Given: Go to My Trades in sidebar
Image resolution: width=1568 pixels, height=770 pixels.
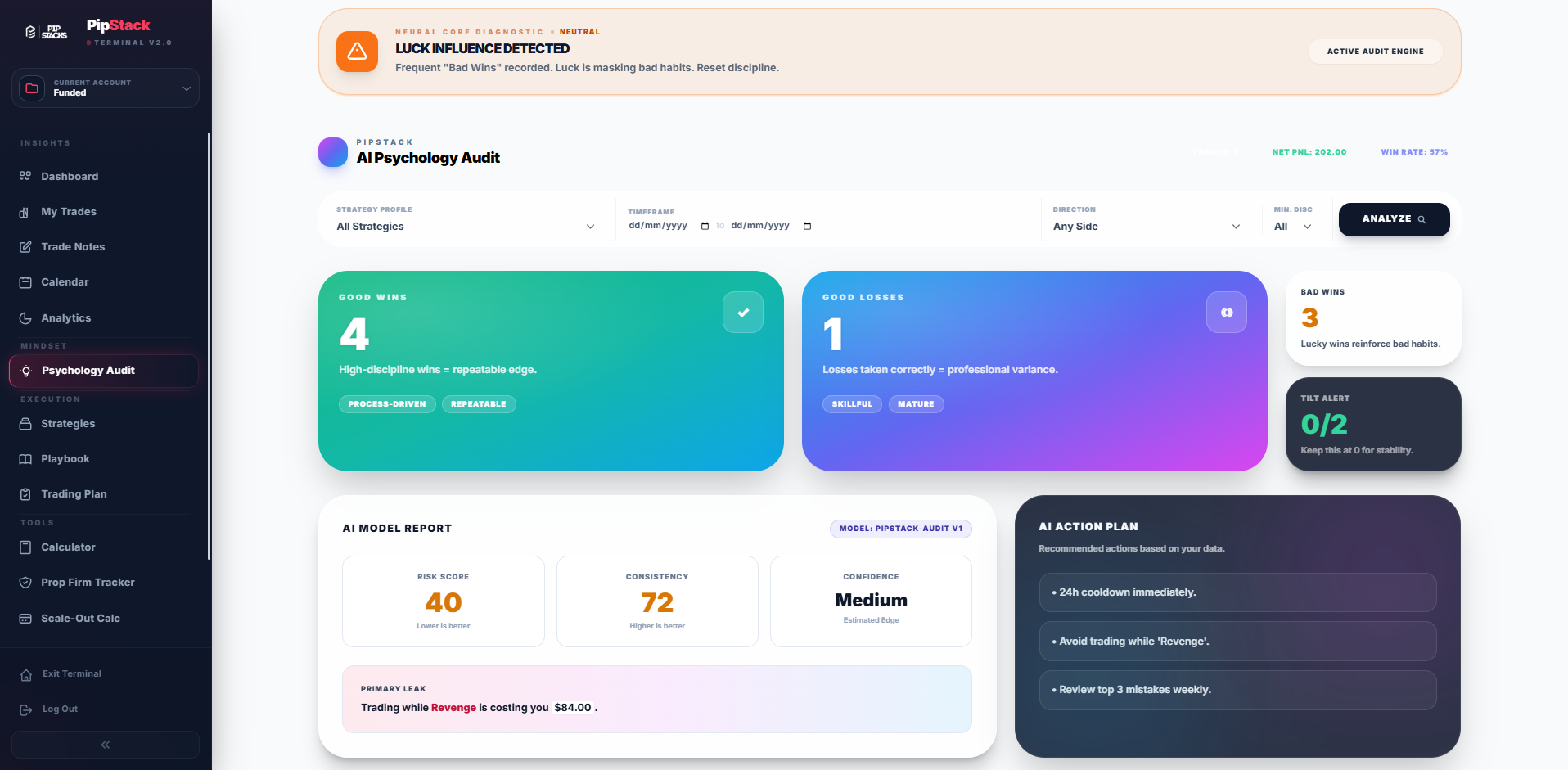Looking at the screenshot, I should point(69,212).
